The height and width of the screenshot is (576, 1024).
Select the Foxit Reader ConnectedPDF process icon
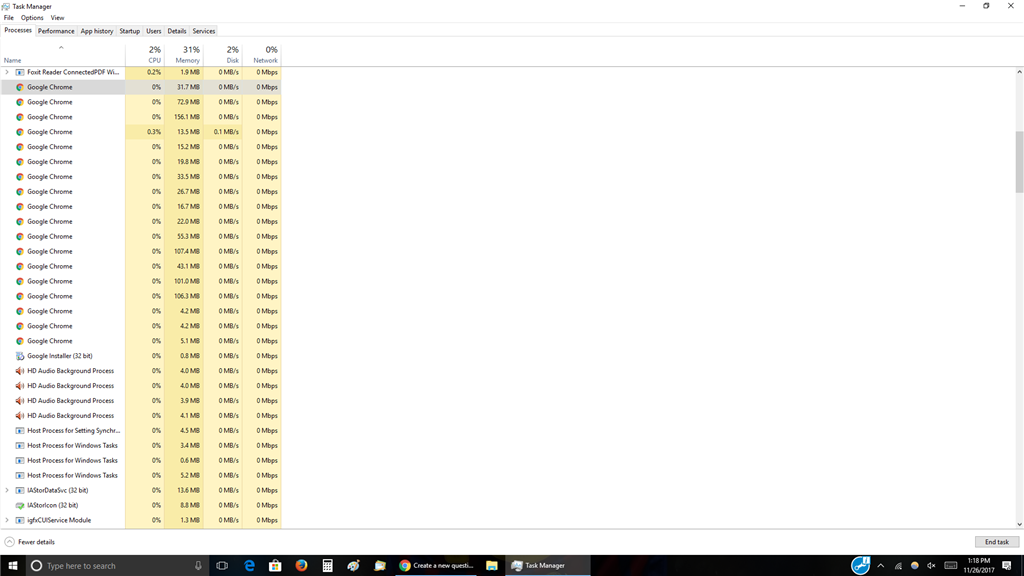(20, 72)
